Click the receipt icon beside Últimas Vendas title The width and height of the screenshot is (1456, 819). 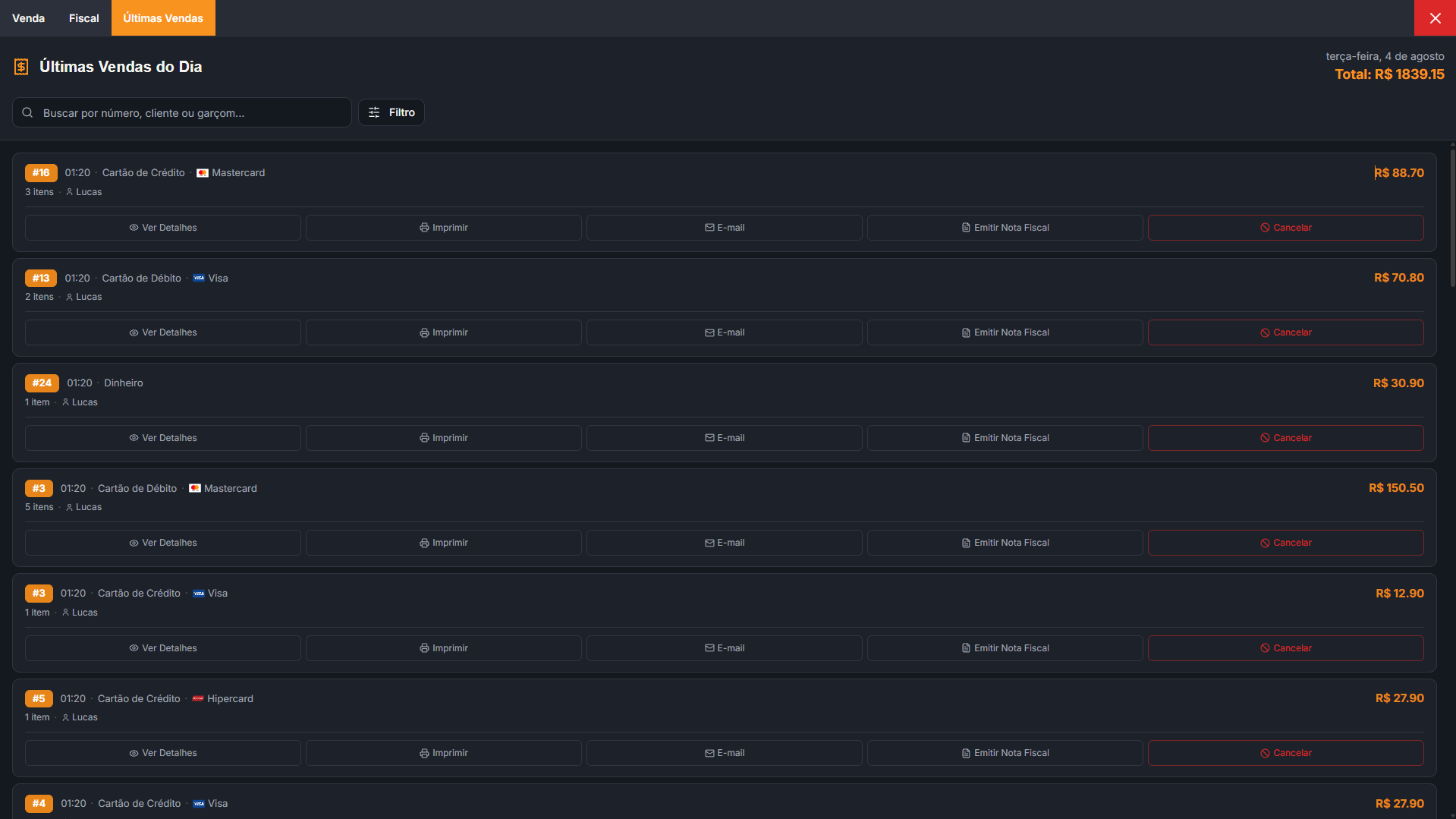tap(21, 67)
